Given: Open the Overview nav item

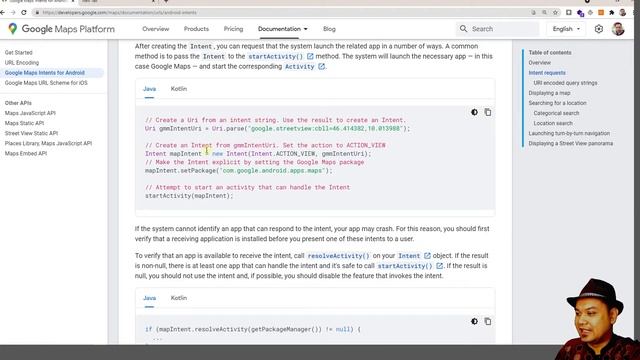Looking at the screenshot, I should tap(156, 29).
